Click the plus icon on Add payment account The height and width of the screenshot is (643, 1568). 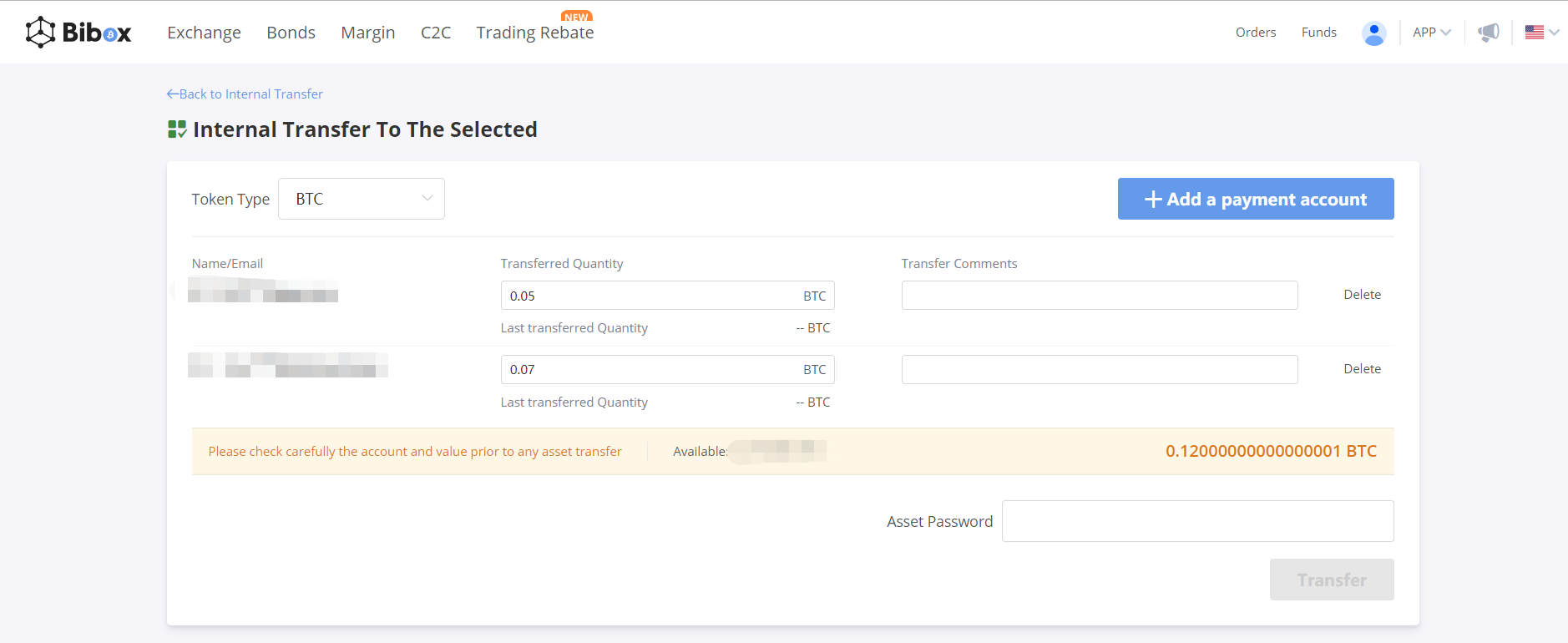click(x=1153, y=200)
